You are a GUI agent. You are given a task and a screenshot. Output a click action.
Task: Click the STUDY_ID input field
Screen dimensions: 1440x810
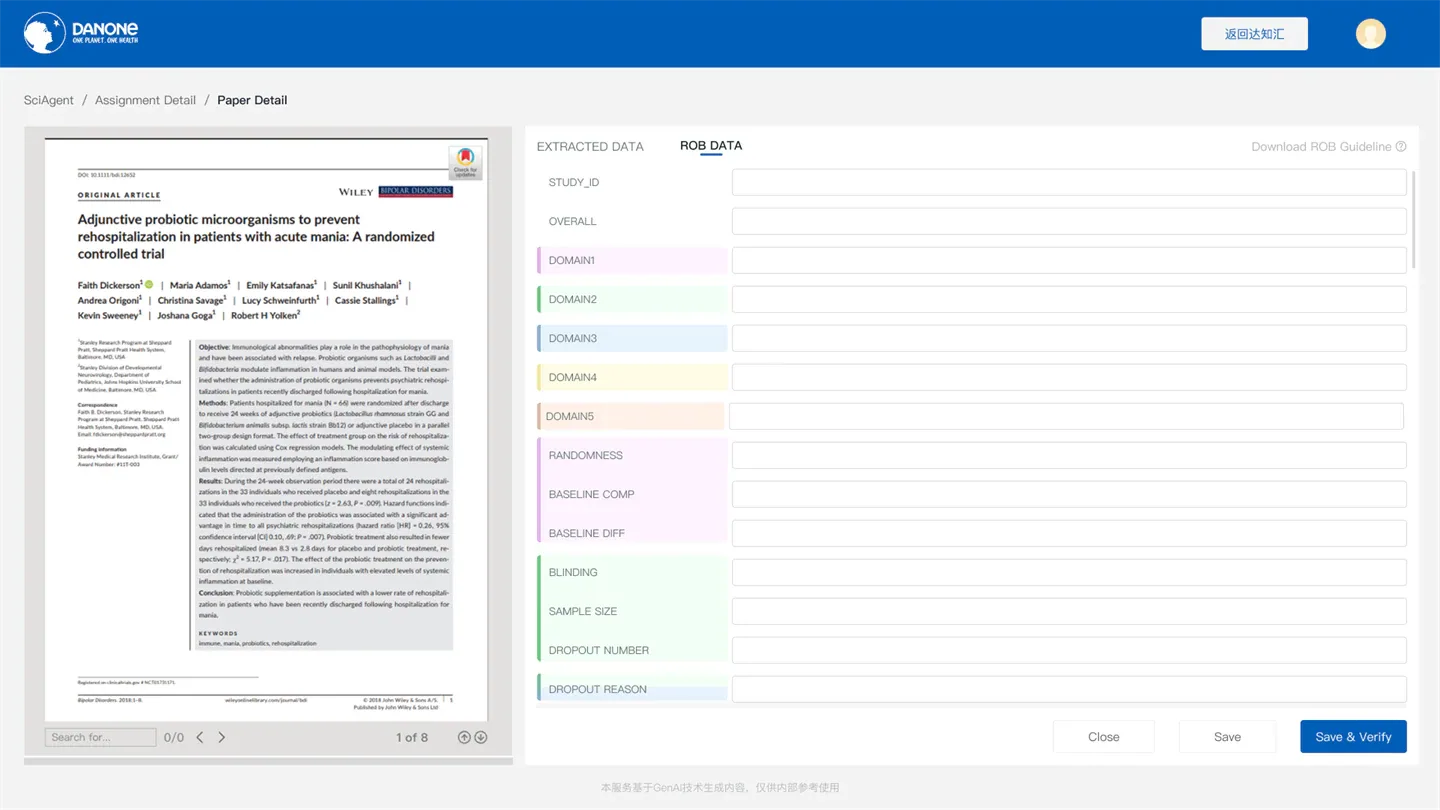[1069, 182]
